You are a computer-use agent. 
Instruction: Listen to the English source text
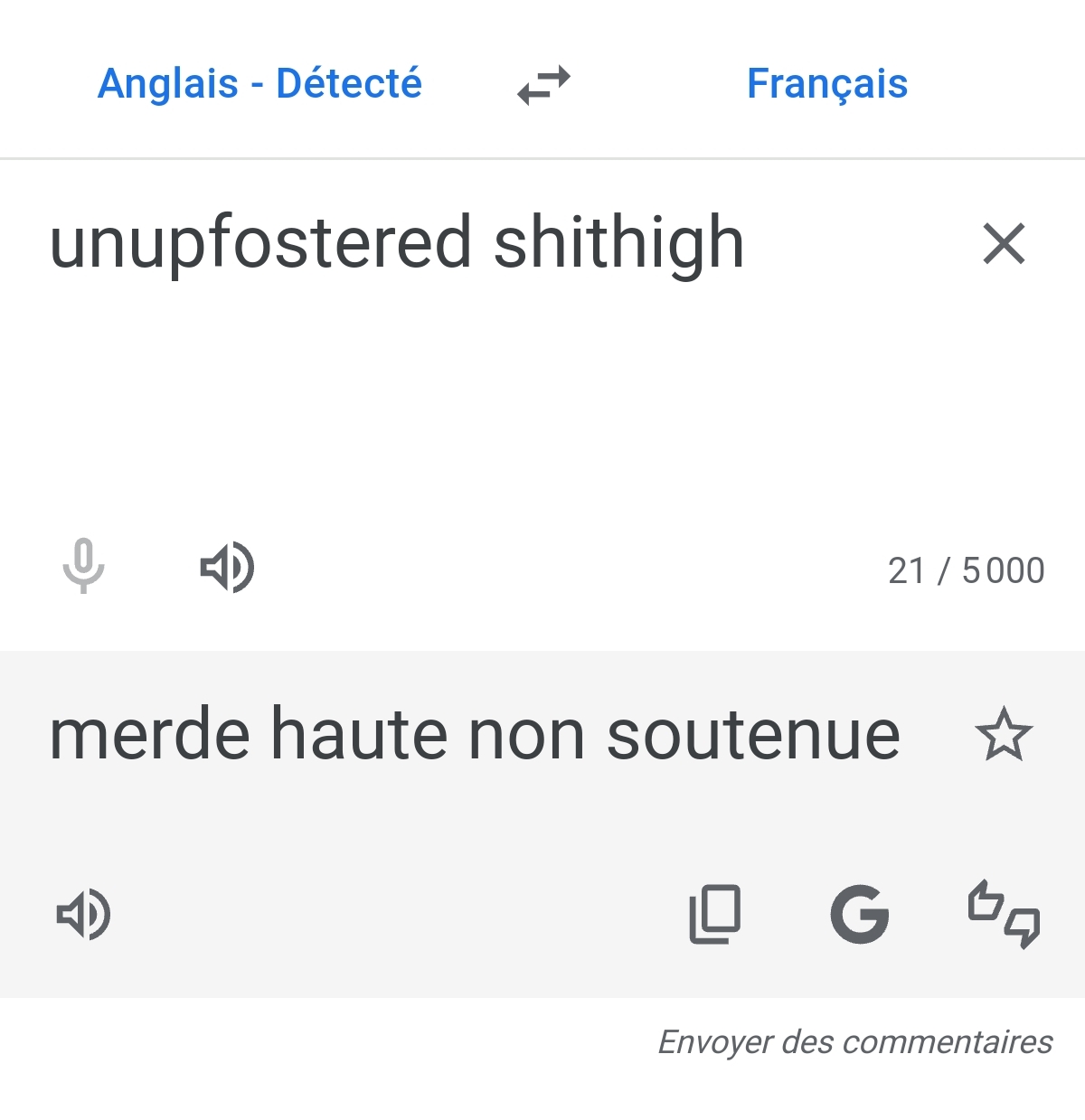pos(227,568)
